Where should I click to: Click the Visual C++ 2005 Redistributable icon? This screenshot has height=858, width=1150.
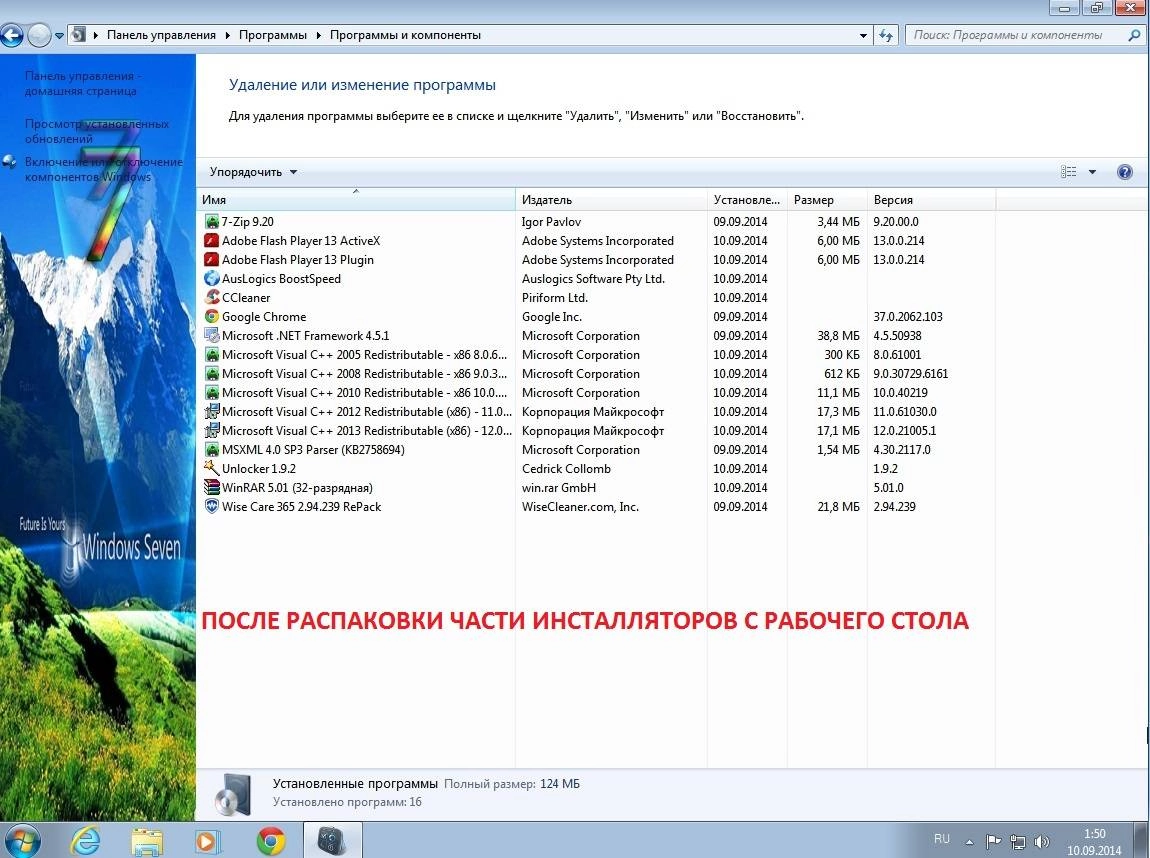211,355
